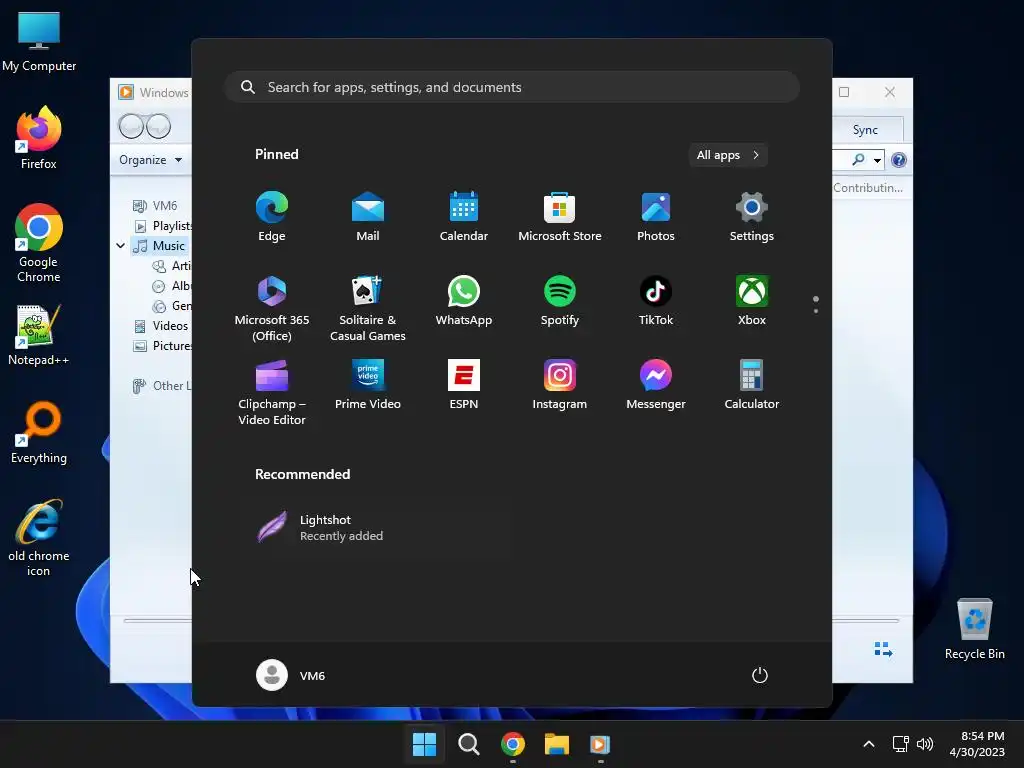The width and height of the screenshot is (1024, 768).
Task: Open TikTok app
Action: pyautogui.click(x=656, y=301)
